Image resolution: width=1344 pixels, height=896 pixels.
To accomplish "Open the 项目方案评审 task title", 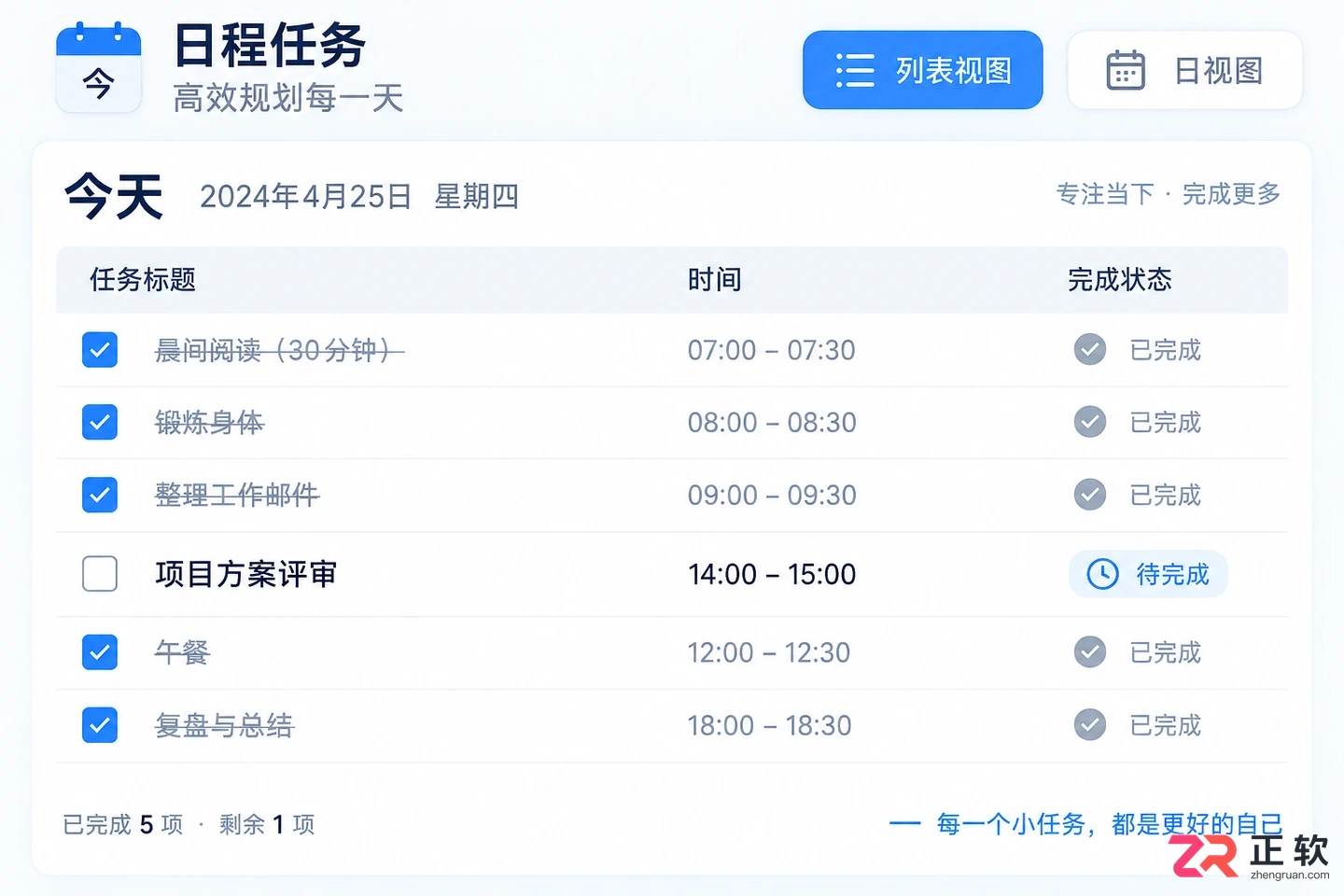I will pos(246,574).
